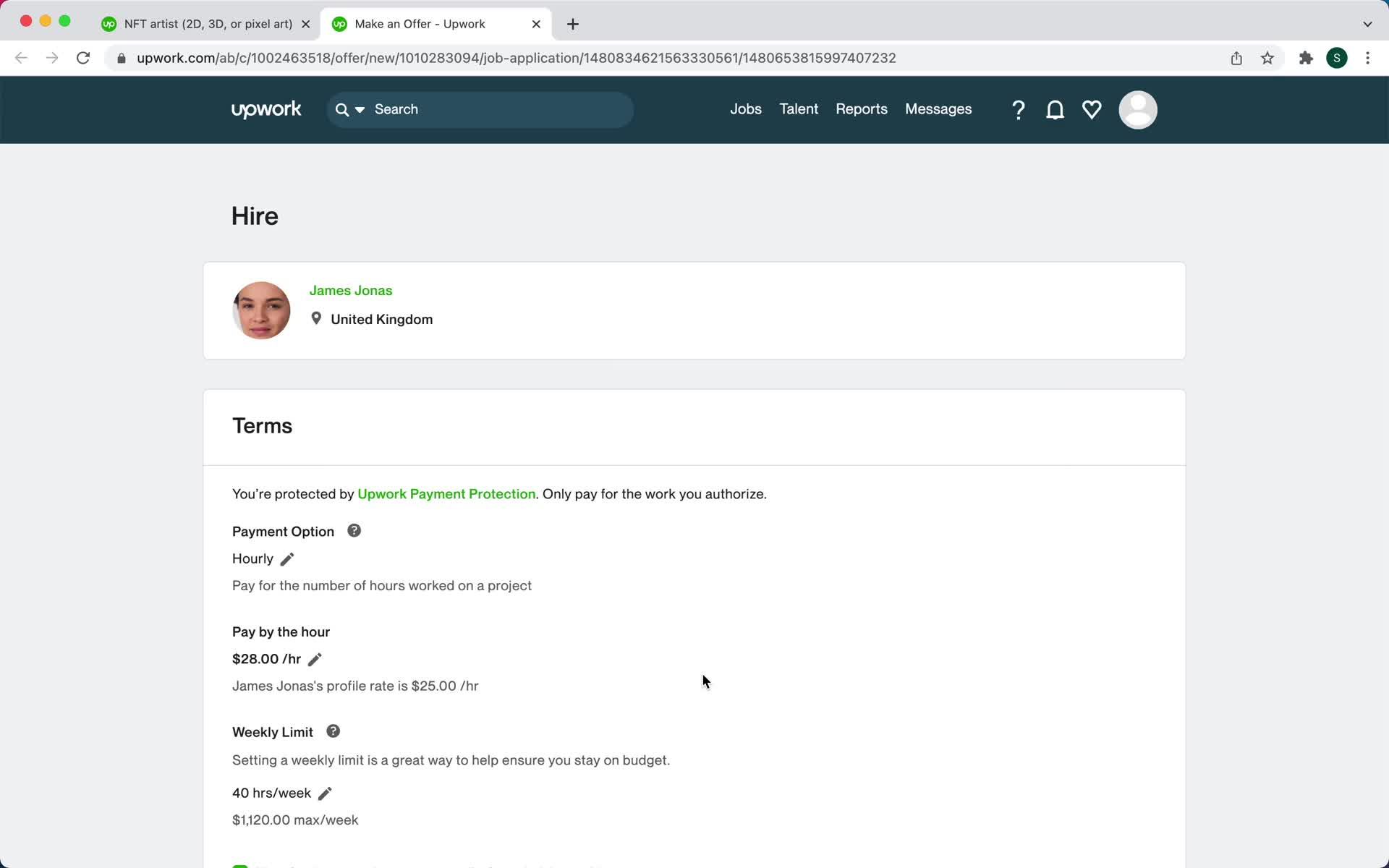Expand the Reports dropdown menu

click(861, 109)
